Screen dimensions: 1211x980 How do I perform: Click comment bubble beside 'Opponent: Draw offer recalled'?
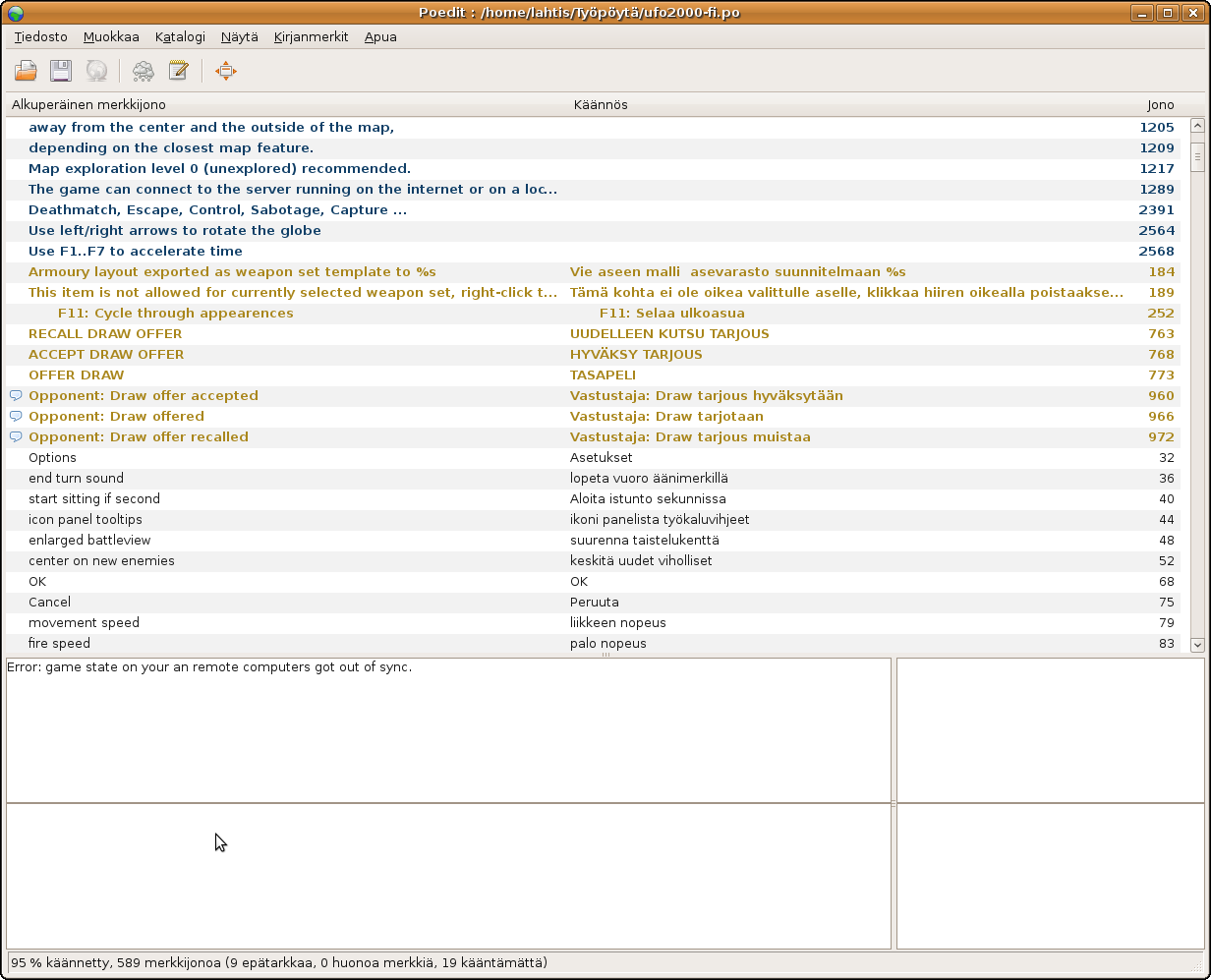coord(16,436)
